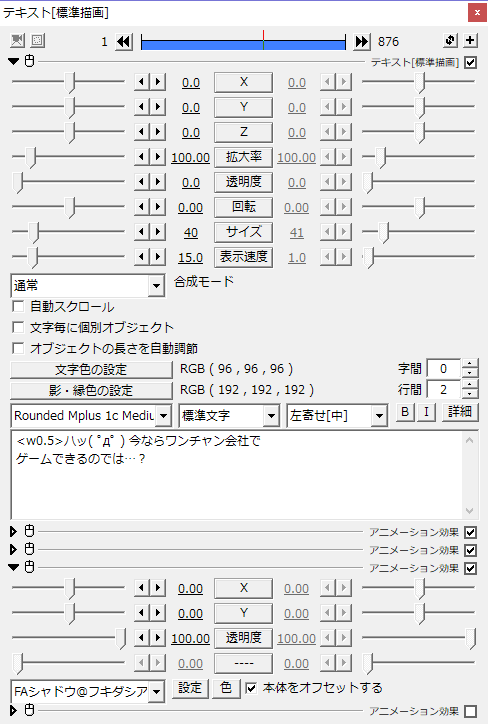The height and width of the screenshot is (724, 488).
Task: Click the swap/refresh icon beside the plus button
Action: [x=451, y=41]
